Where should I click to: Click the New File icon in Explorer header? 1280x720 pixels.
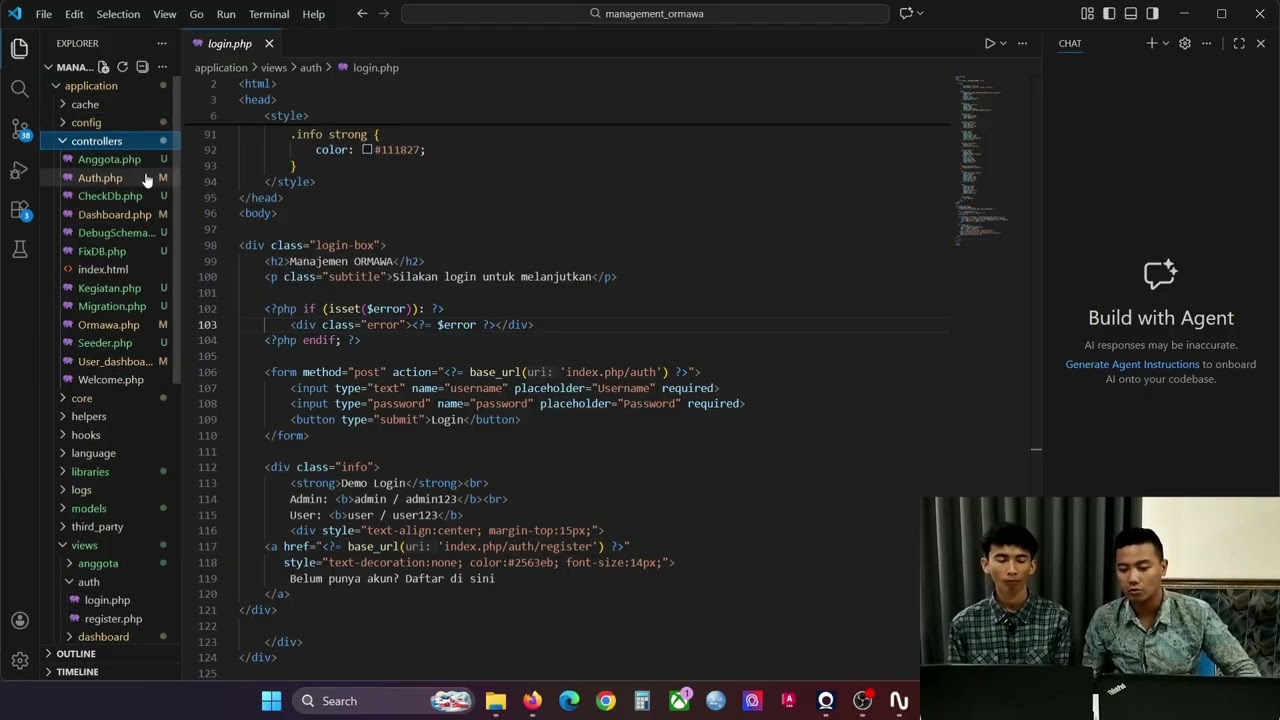(x=103, y=67)
